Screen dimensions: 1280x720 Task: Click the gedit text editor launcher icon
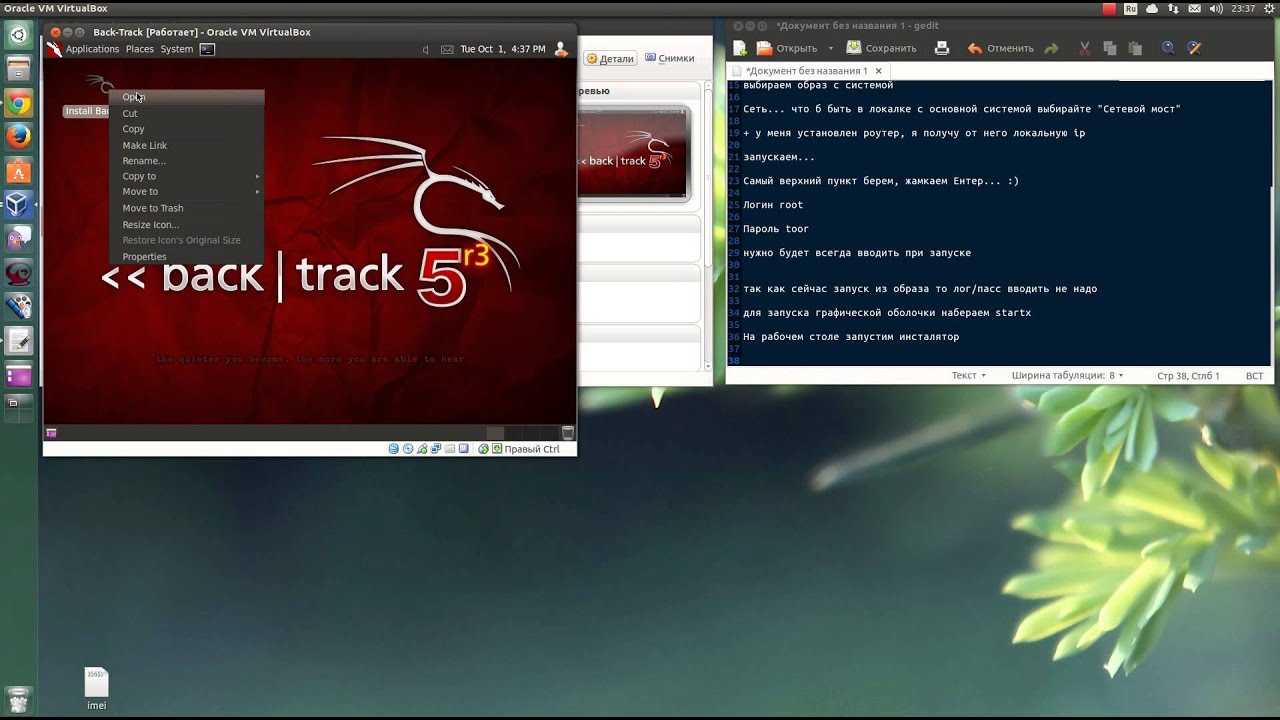(x=18, y=341)
